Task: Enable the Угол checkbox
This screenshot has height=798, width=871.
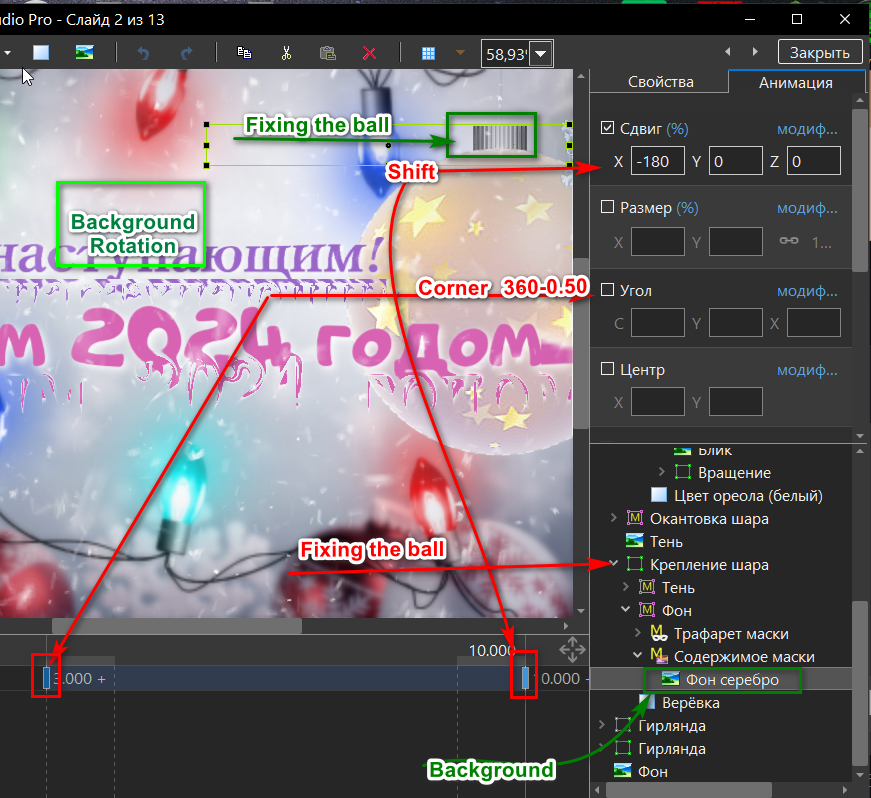Action: (607, 290)
